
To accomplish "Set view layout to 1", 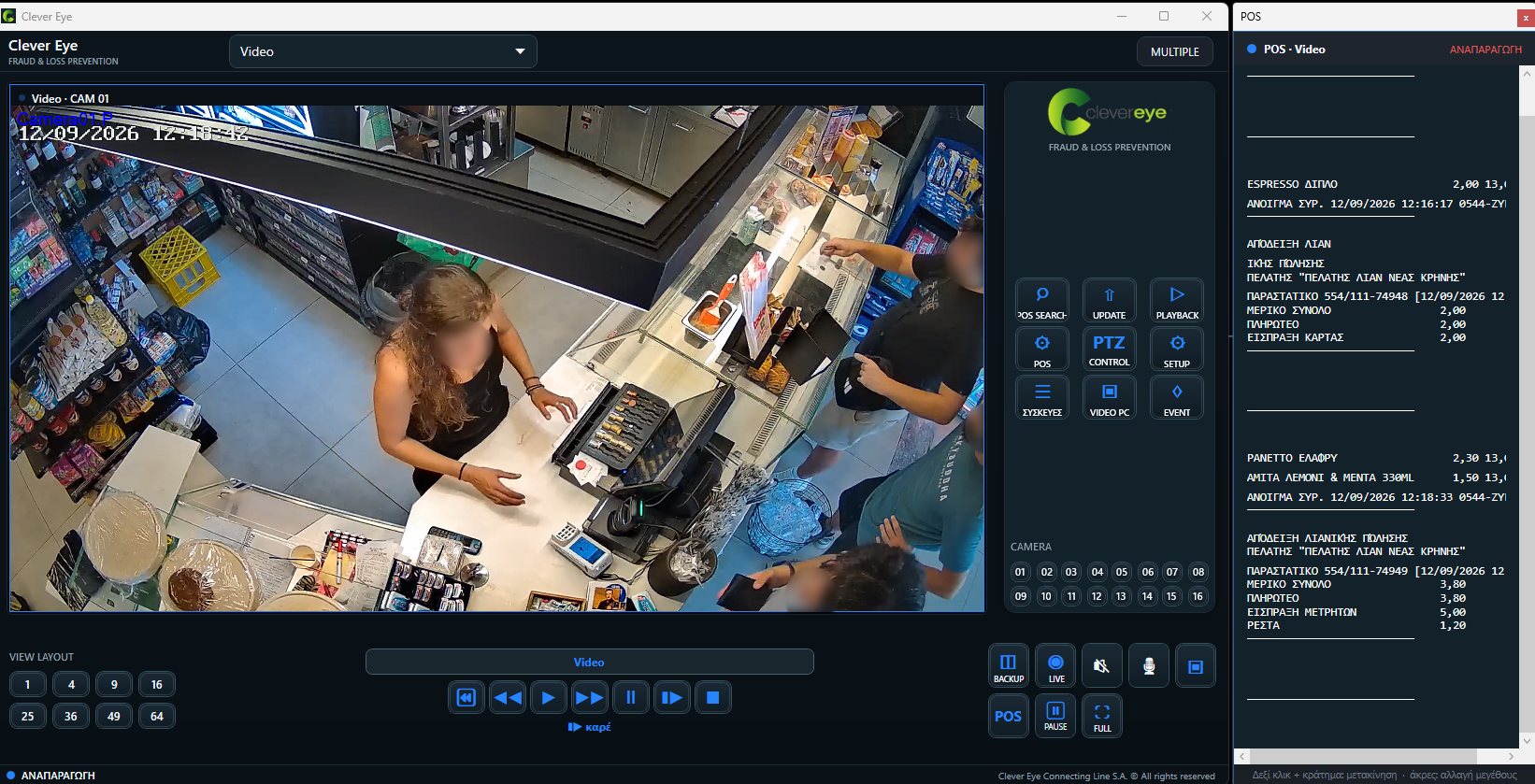I will [x=28, y=684].
